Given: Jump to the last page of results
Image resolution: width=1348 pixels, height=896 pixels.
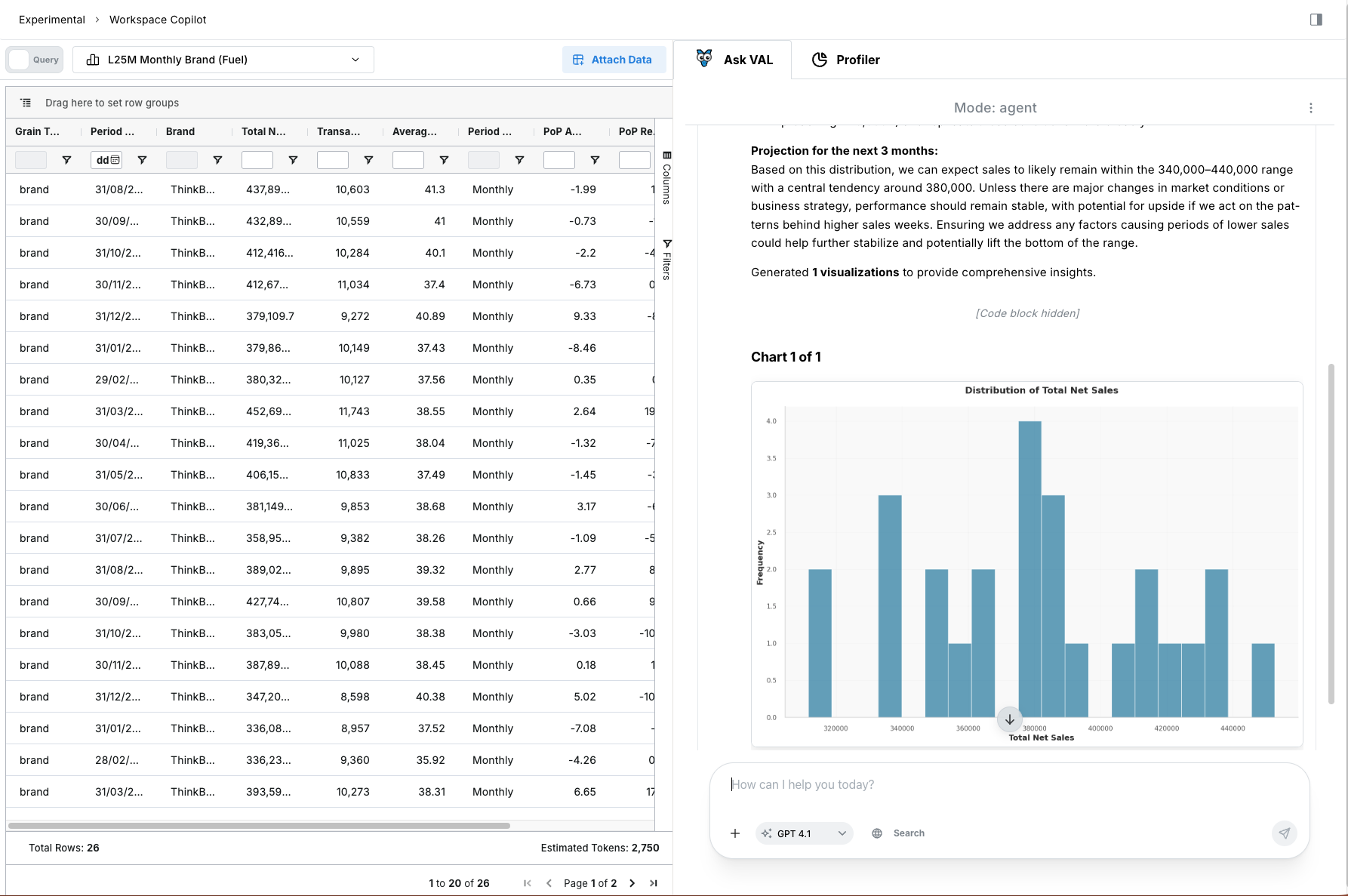Looking at the screenshot, I should pyautogui.click(x=653, y=883).
